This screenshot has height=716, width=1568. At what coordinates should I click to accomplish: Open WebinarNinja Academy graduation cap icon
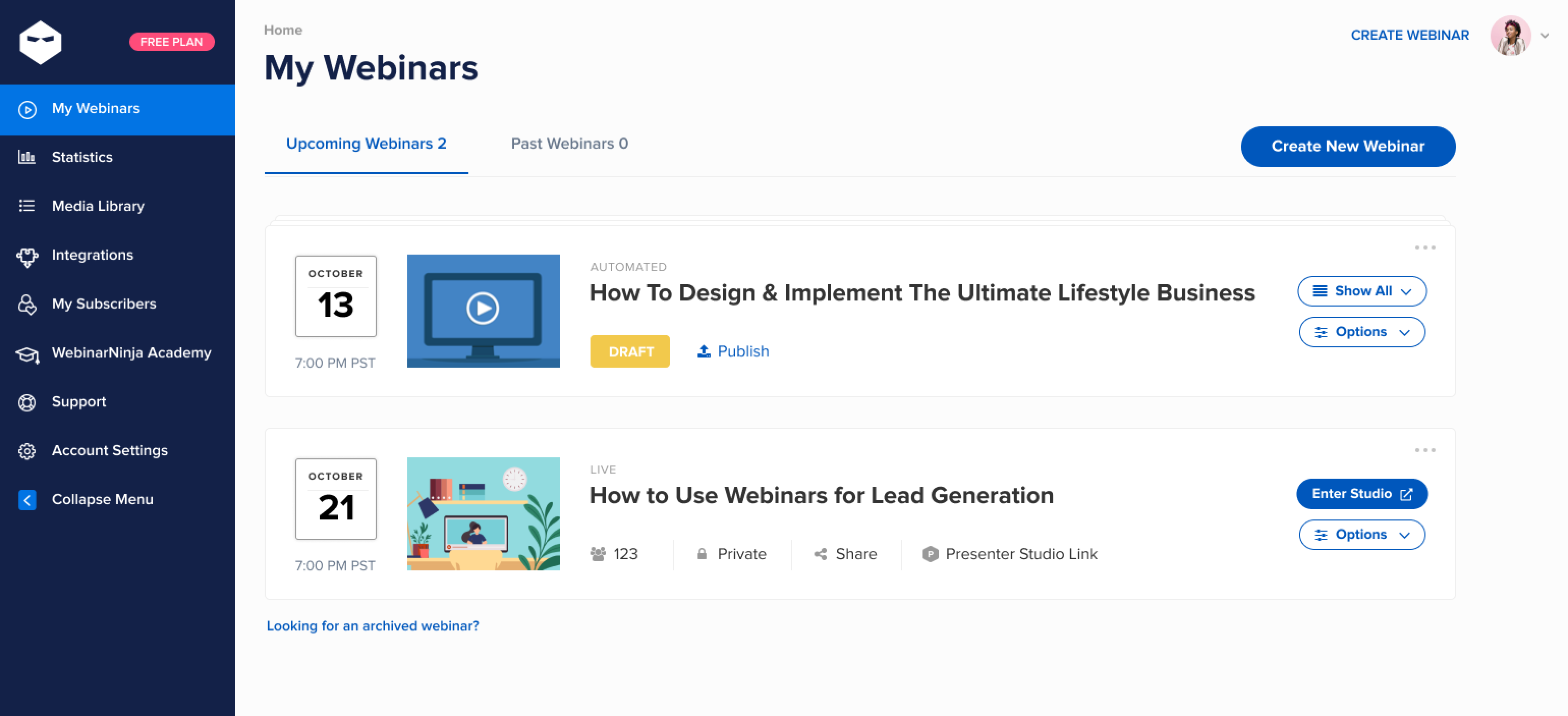[x=27, y=354]
